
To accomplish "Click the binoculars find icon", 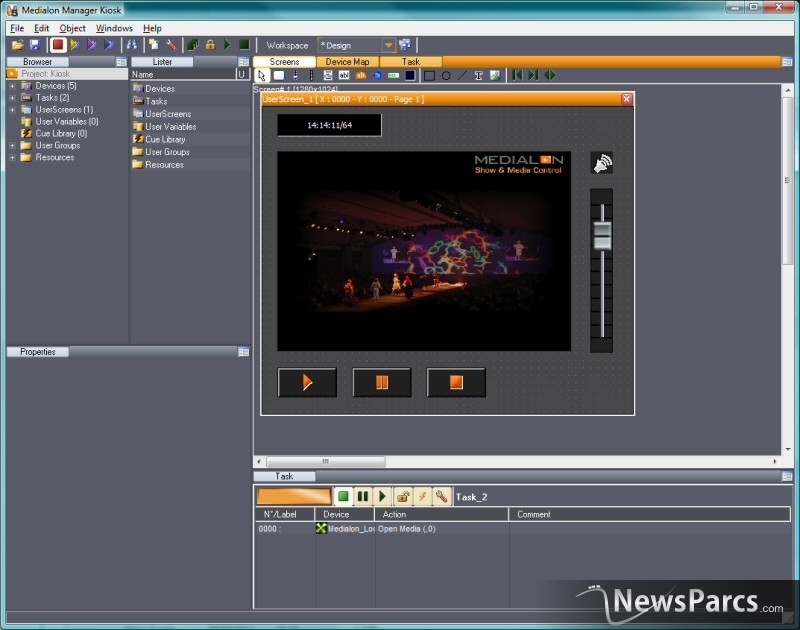I will [x=132, y=45].
